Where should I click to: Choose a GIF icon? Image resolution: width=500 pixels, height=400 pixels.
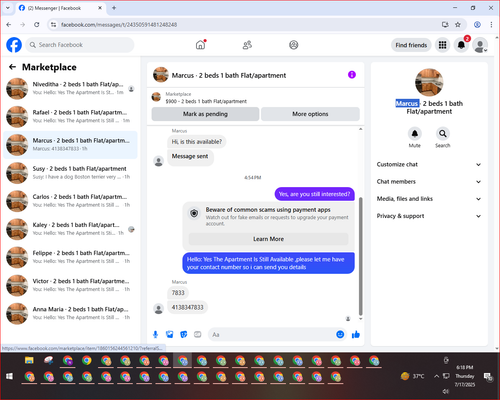coord(198,334)
